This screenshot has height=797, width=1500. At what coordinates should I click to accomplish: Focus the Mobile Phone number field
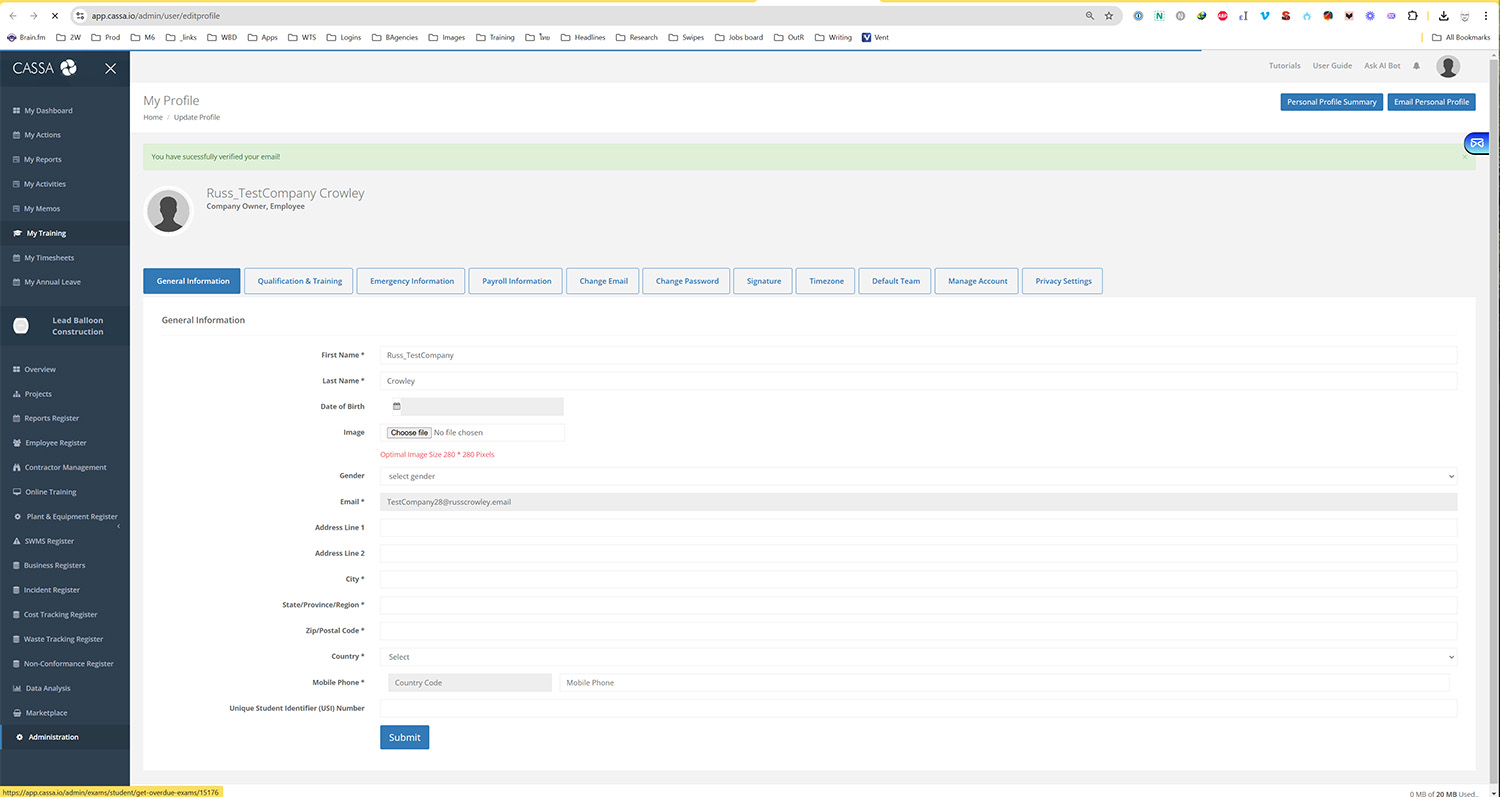(x=1004, y=683)
